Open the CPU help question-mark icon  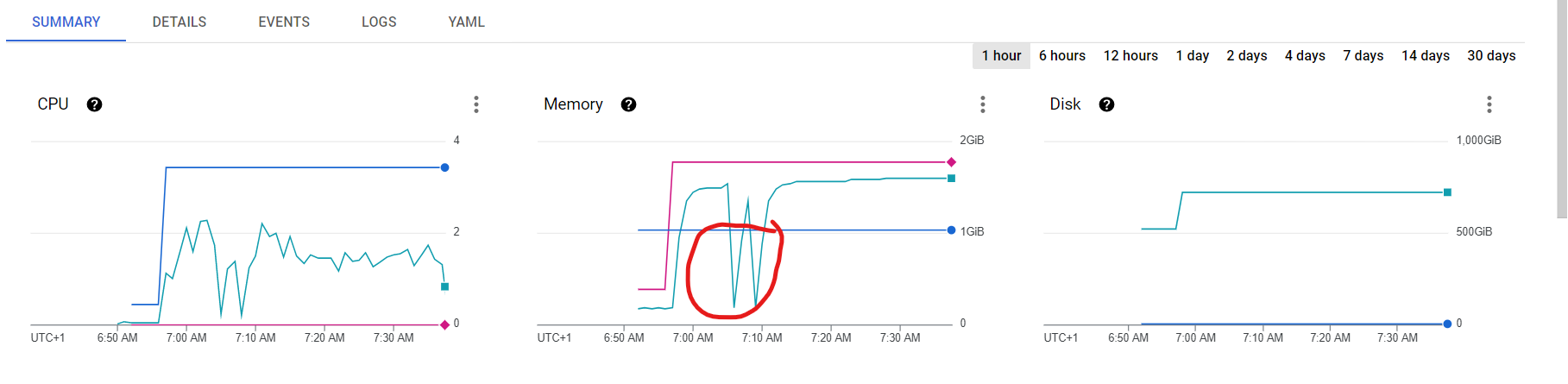point(95,104)
